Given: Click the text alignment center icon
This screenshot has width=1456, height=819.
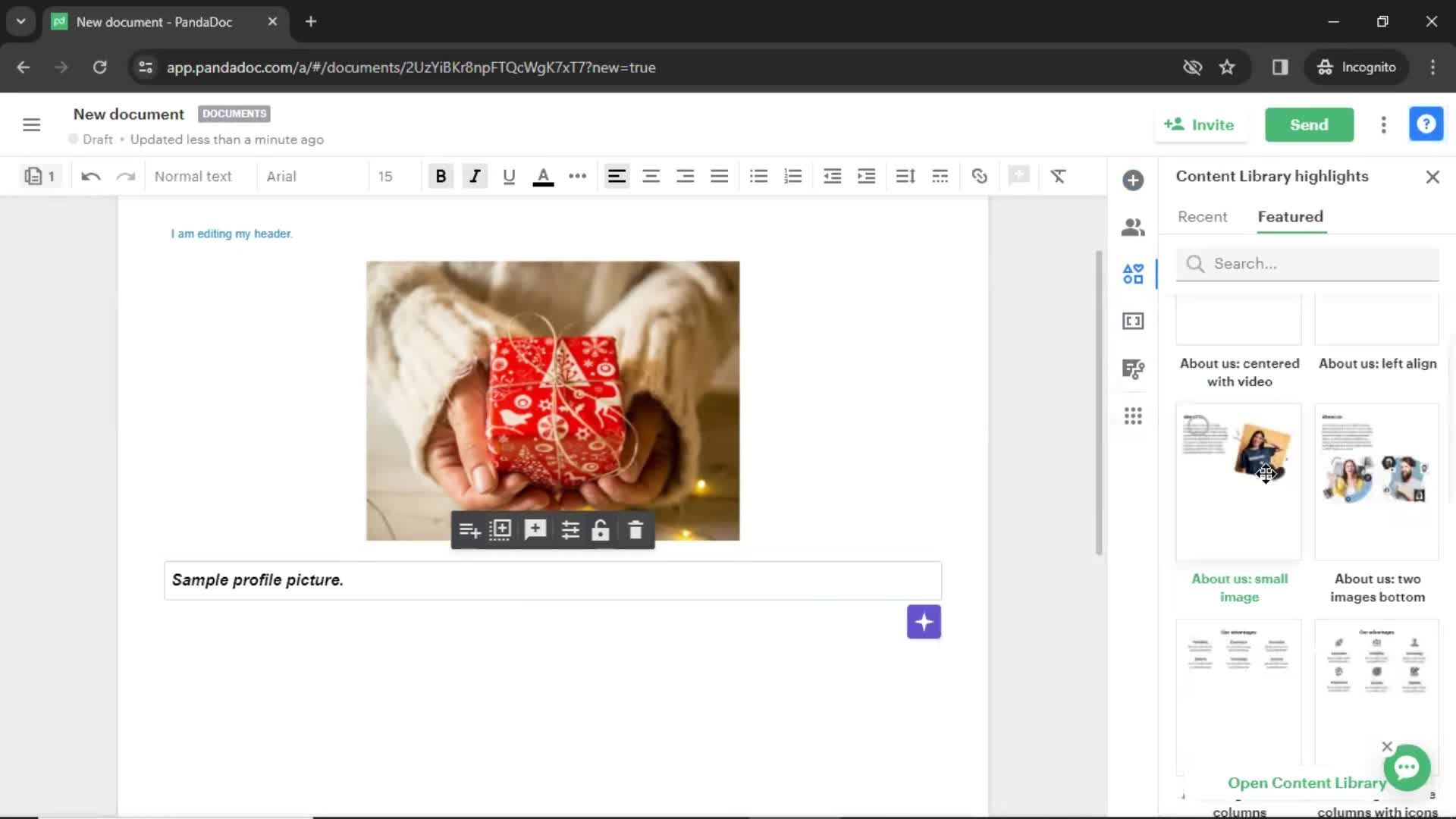Looking at the screenshot, I should click(x=651, y=176).
